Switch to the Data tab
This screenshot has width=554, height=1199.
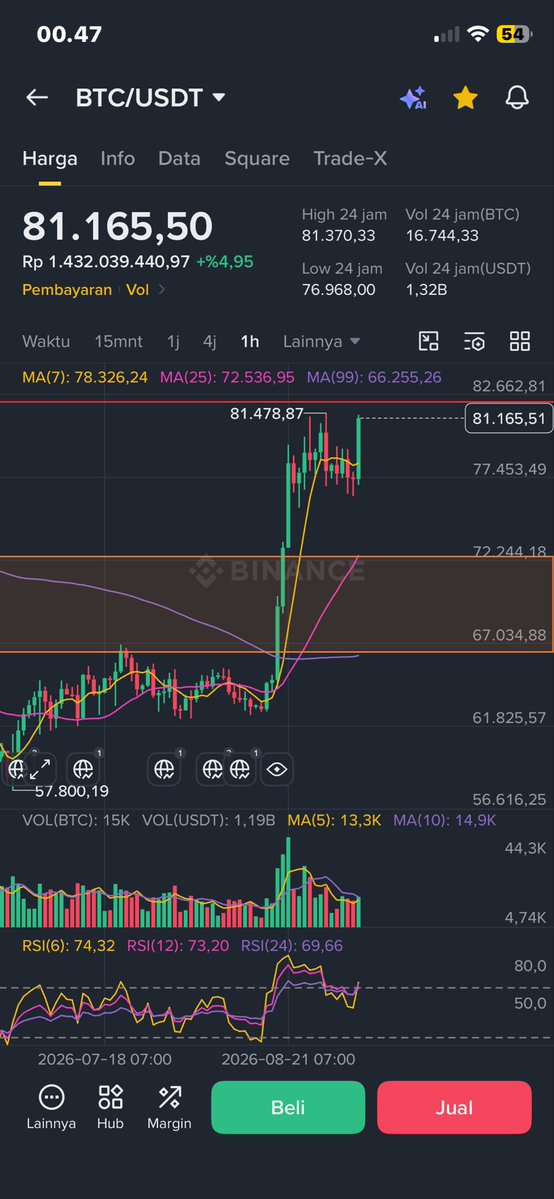pos(179,158)
